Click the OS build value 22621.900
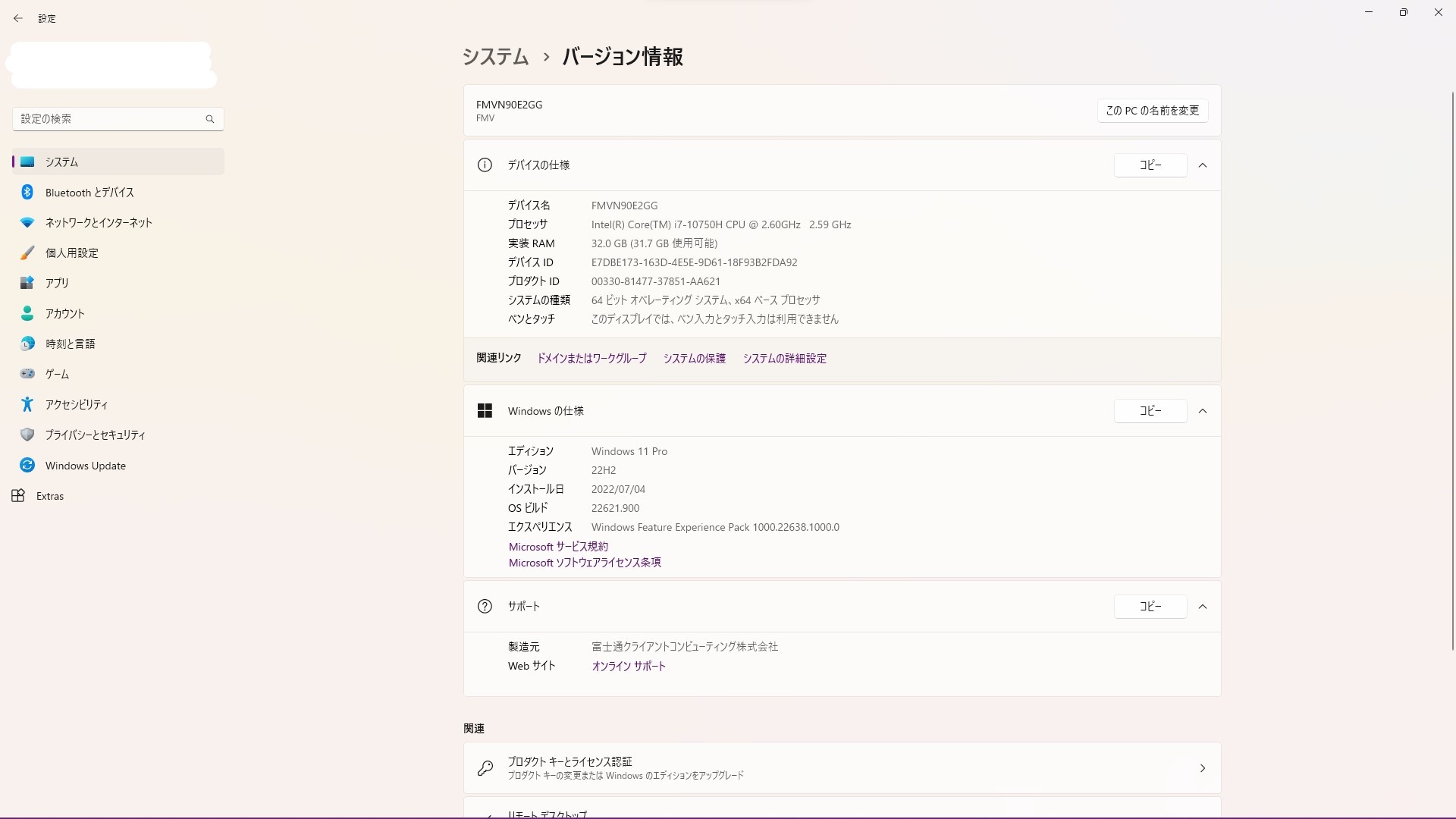Image resolution: width=1456 pixels, height=819 pixels. pos(615,508)
